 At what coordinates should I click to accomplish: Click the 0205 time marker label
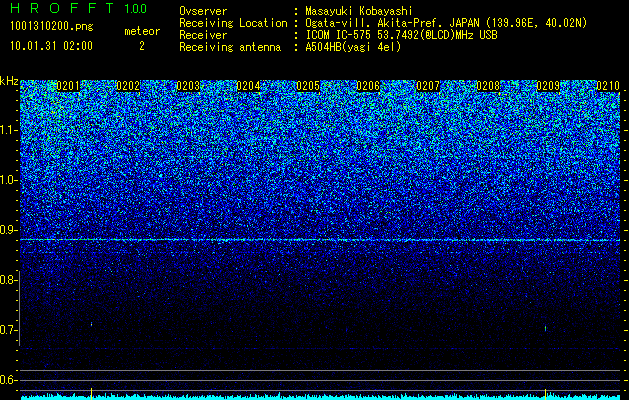click(x=308, y=86)
